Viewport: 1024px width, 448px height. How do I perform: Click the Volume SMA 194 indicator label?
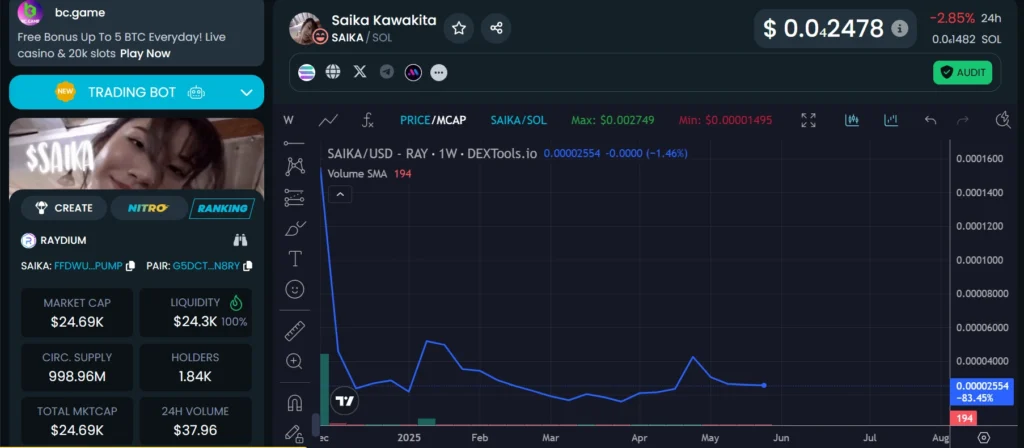pos(370,174)
